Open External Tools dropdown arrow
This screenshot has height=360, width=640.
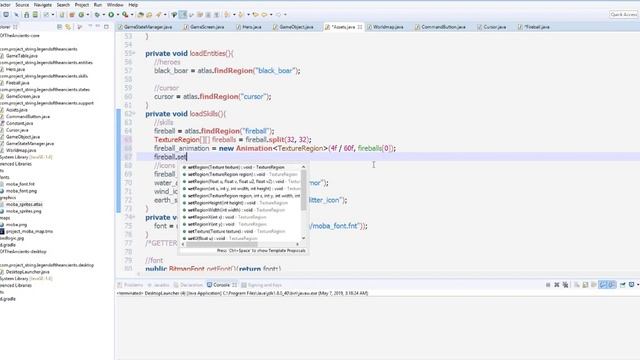(x=132, y=15)
